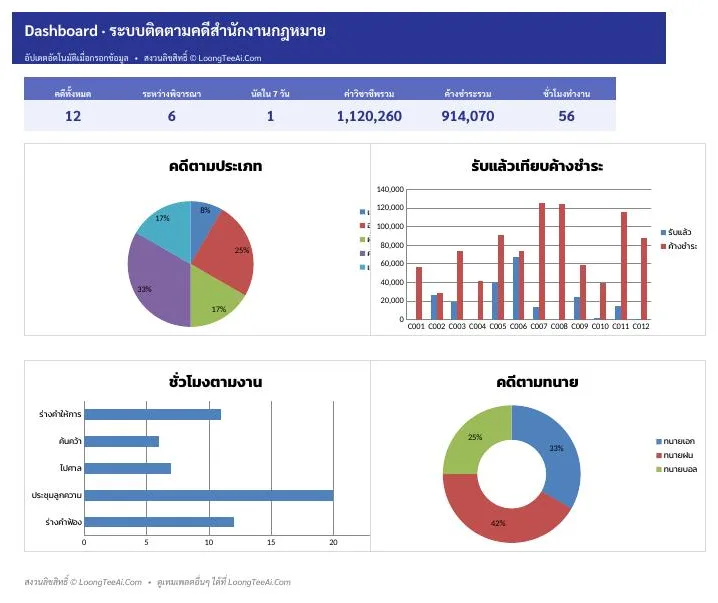Click the รับแล้ว legend color swatch

[663, 232]
